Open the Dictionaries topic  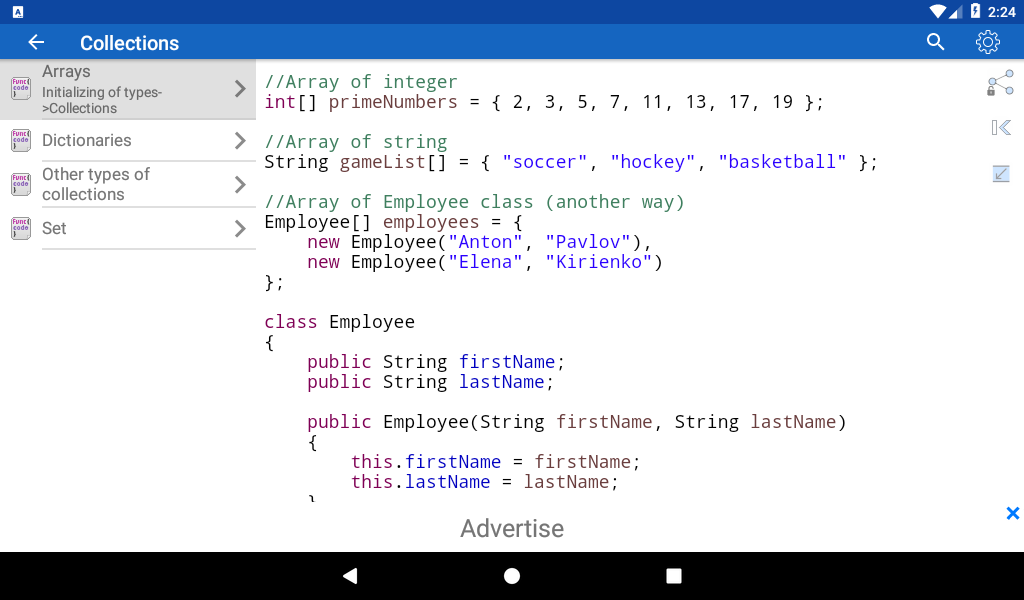pyautogui.click(x=128, y=140)
